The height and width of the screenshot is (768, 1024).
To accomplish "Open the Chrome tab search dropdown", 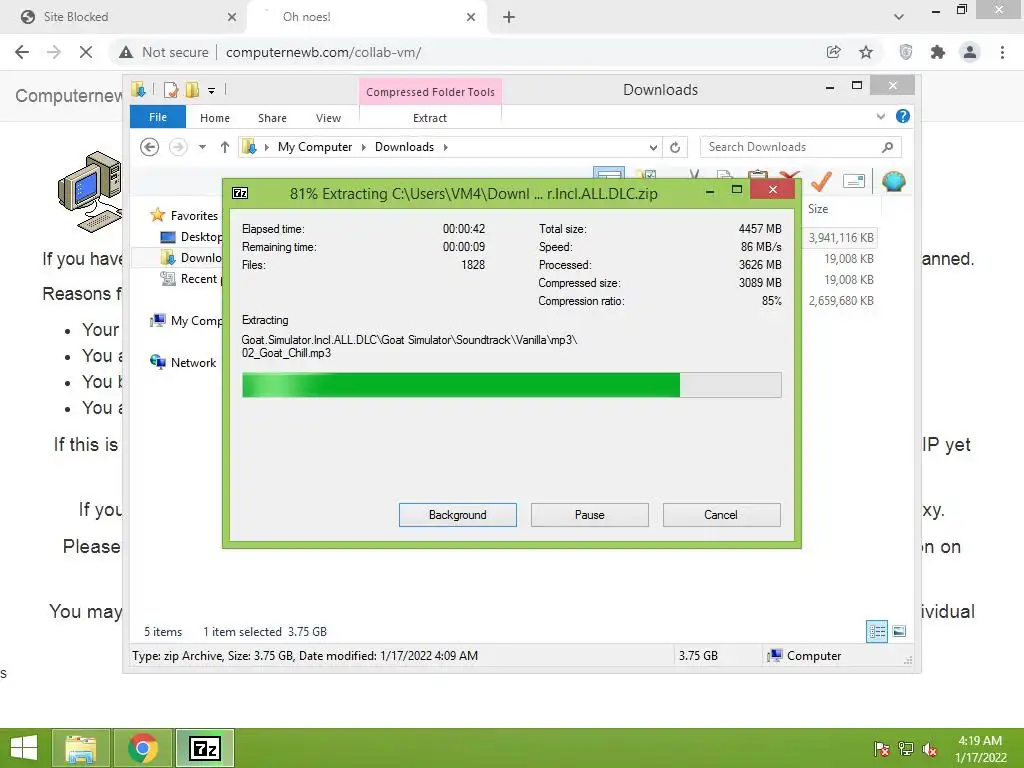I will [x=899, y=17].
